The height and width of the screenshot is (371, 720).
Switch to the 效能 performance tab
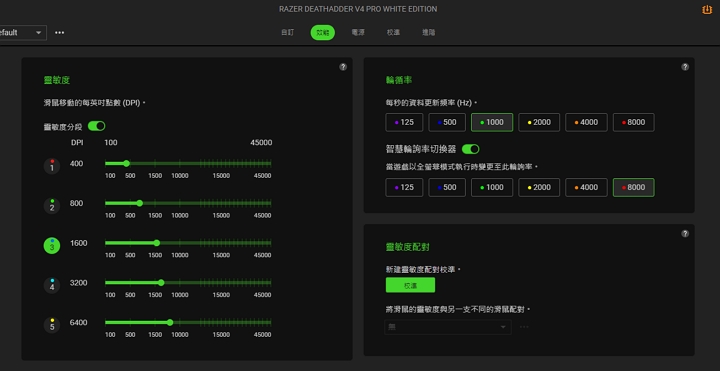[323, 33]
